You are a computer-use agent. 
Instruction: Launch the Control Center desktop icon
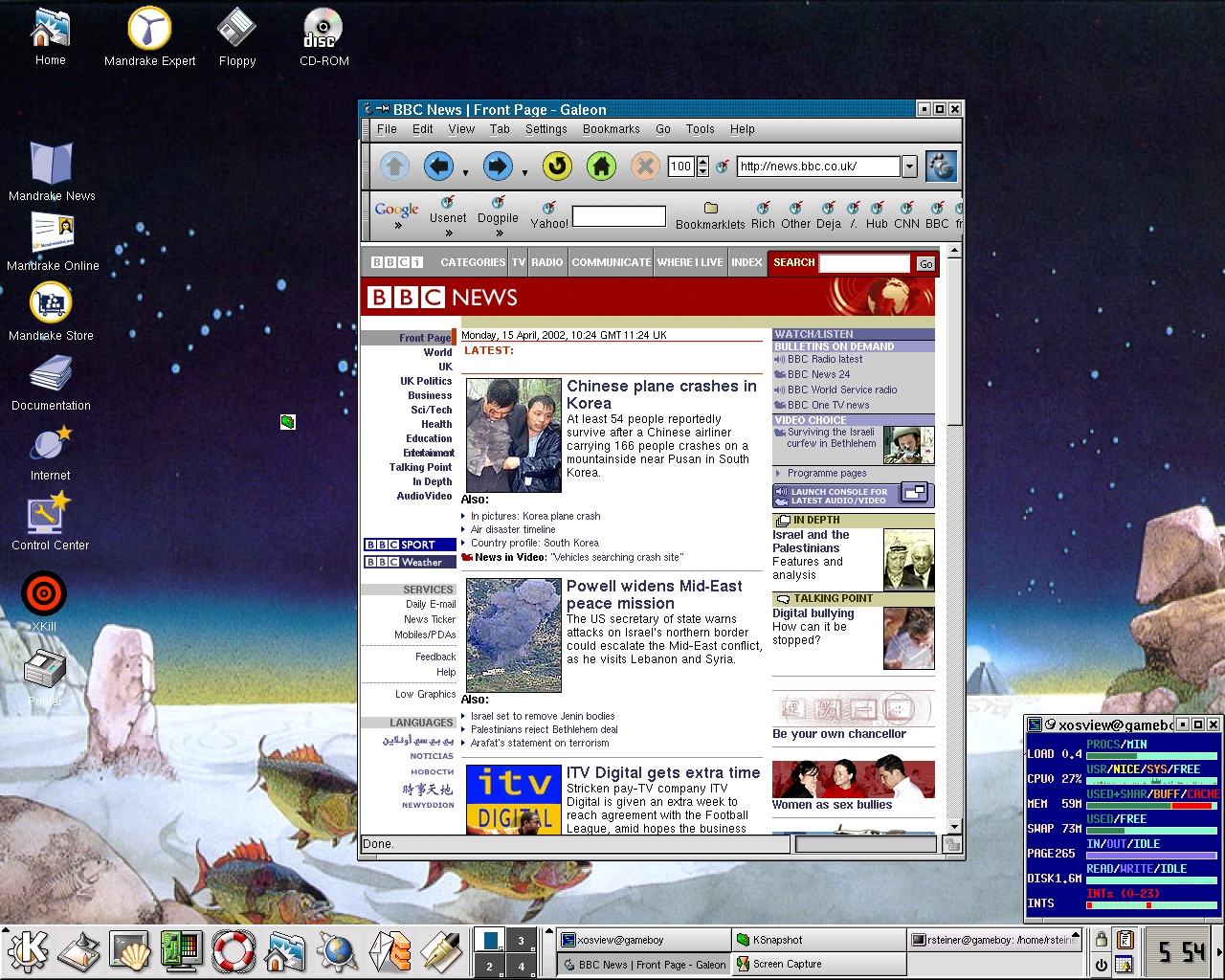point(50,522)
